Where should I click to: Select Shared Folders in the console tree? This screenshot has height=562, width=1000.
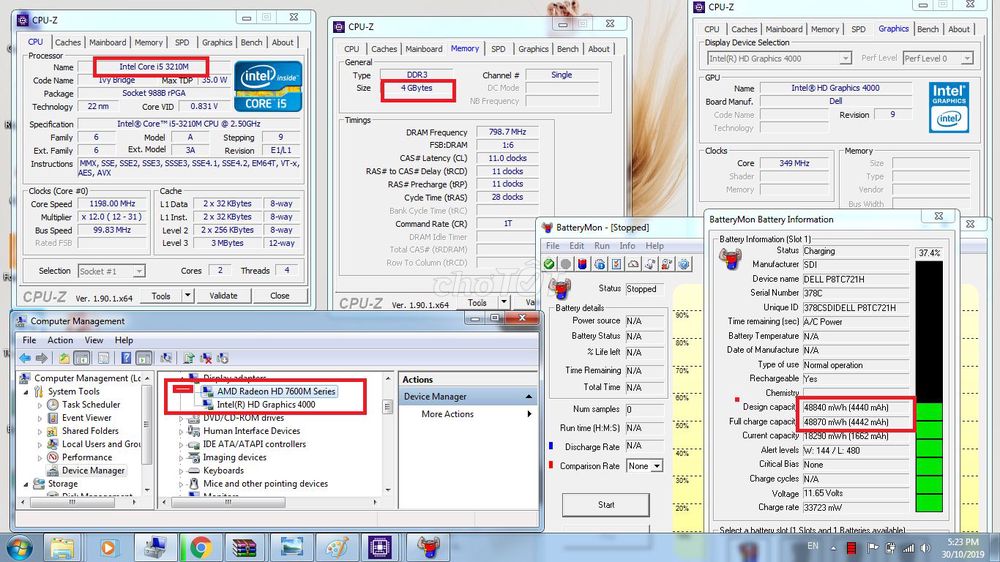click(91, 431)
